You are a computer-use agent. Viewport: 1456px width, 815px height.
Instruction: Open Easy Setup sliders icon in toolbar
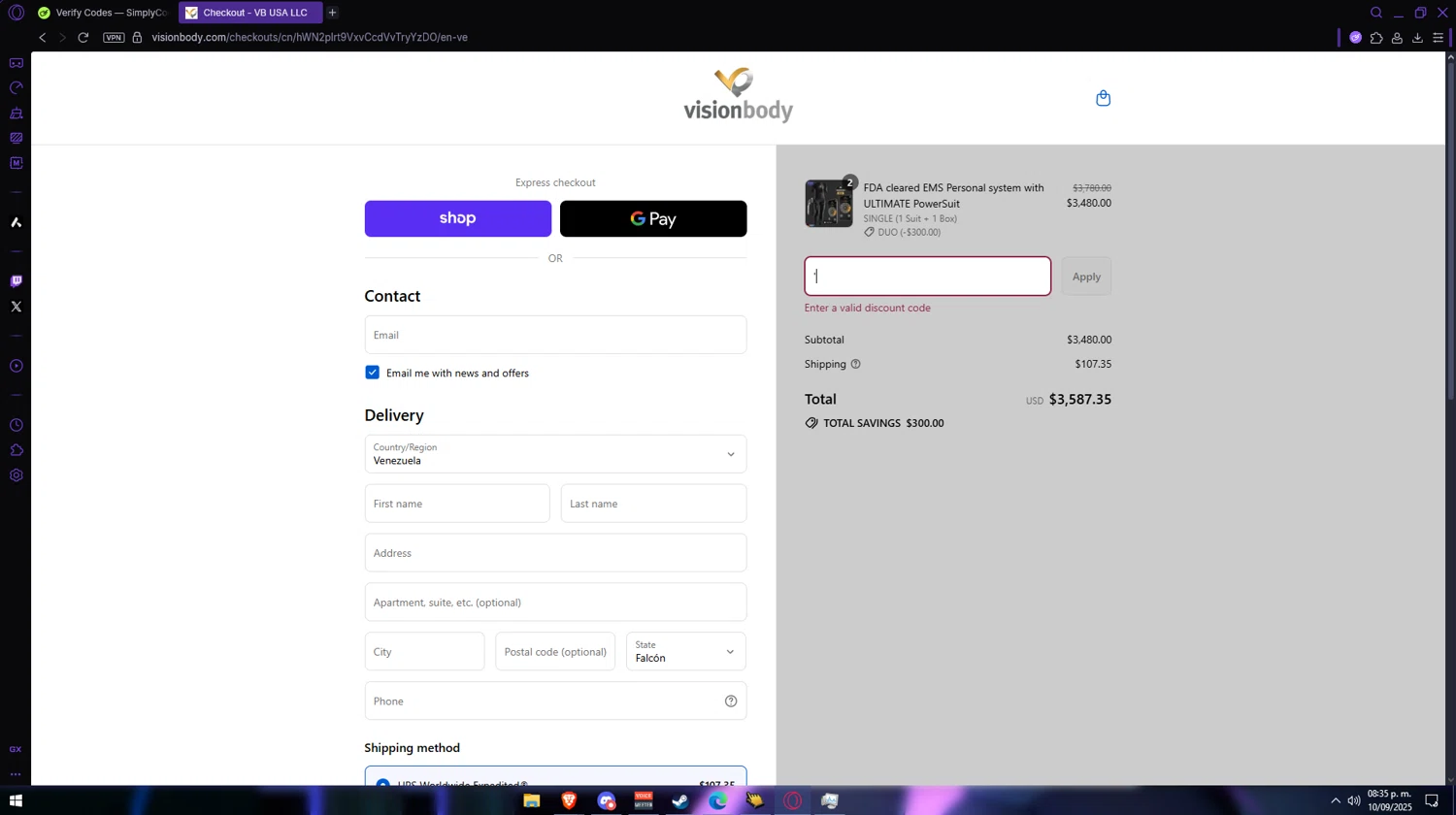pos(1438,38)
